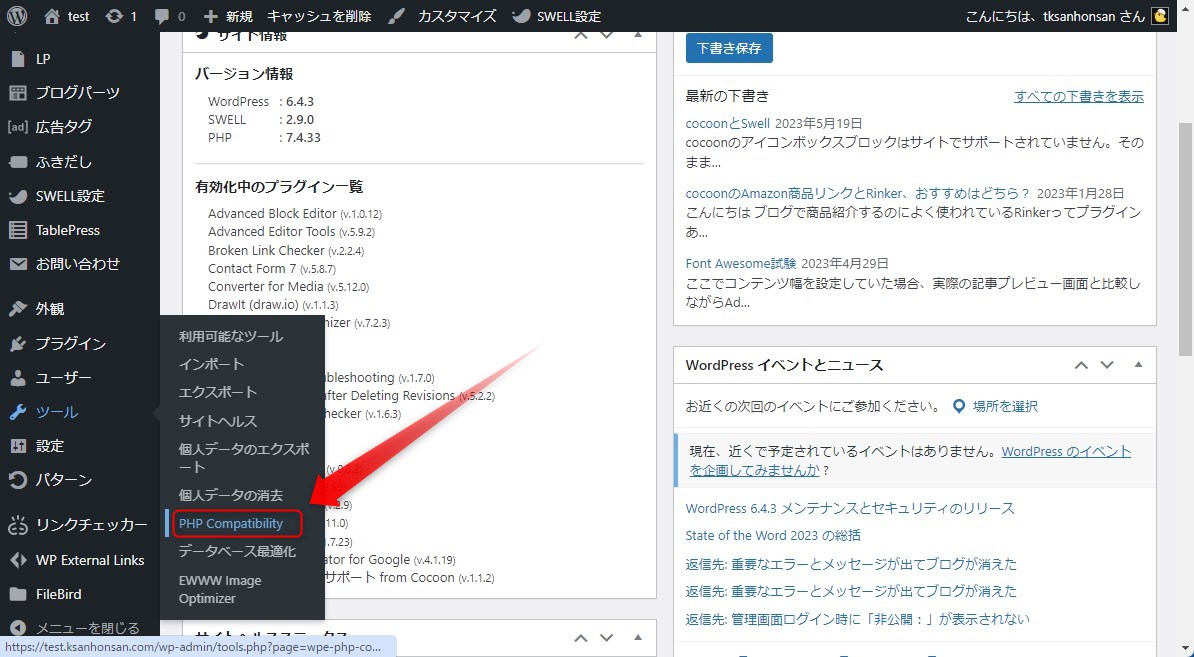1194x657 pixels.
Task: Move サイト情報 panel up
Action: click(580, 35)
